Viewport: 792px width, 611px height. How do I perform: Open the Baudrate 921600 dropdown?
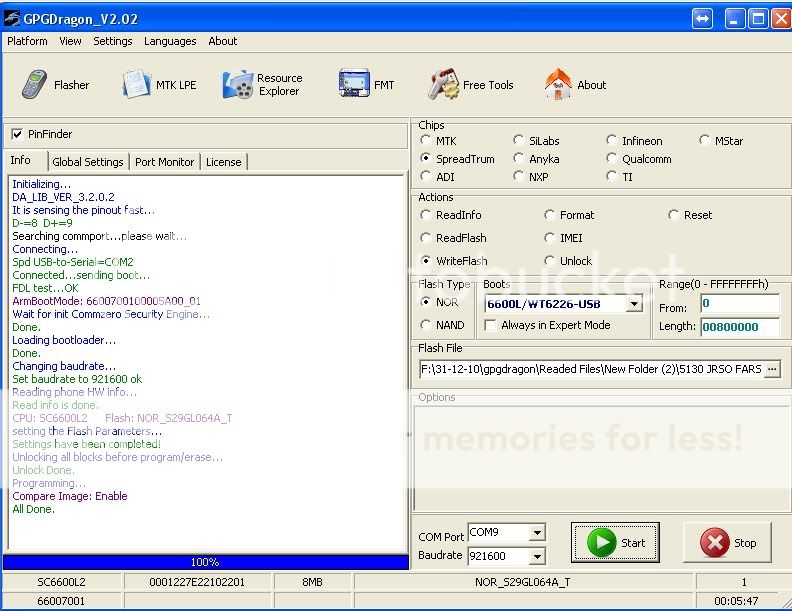click(537, 556)
